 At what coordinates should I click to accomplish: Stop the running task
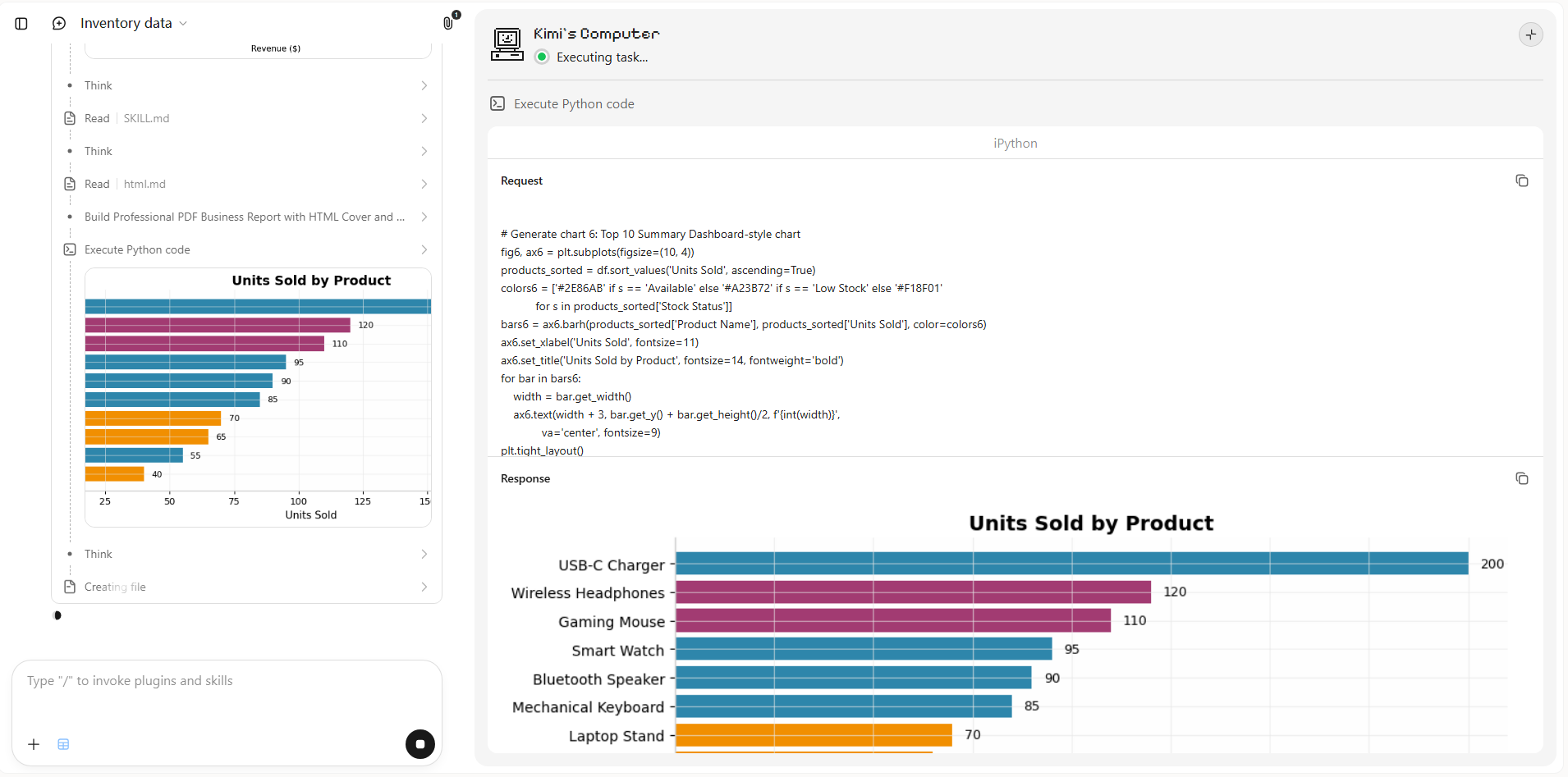click(x=420, y=744)
